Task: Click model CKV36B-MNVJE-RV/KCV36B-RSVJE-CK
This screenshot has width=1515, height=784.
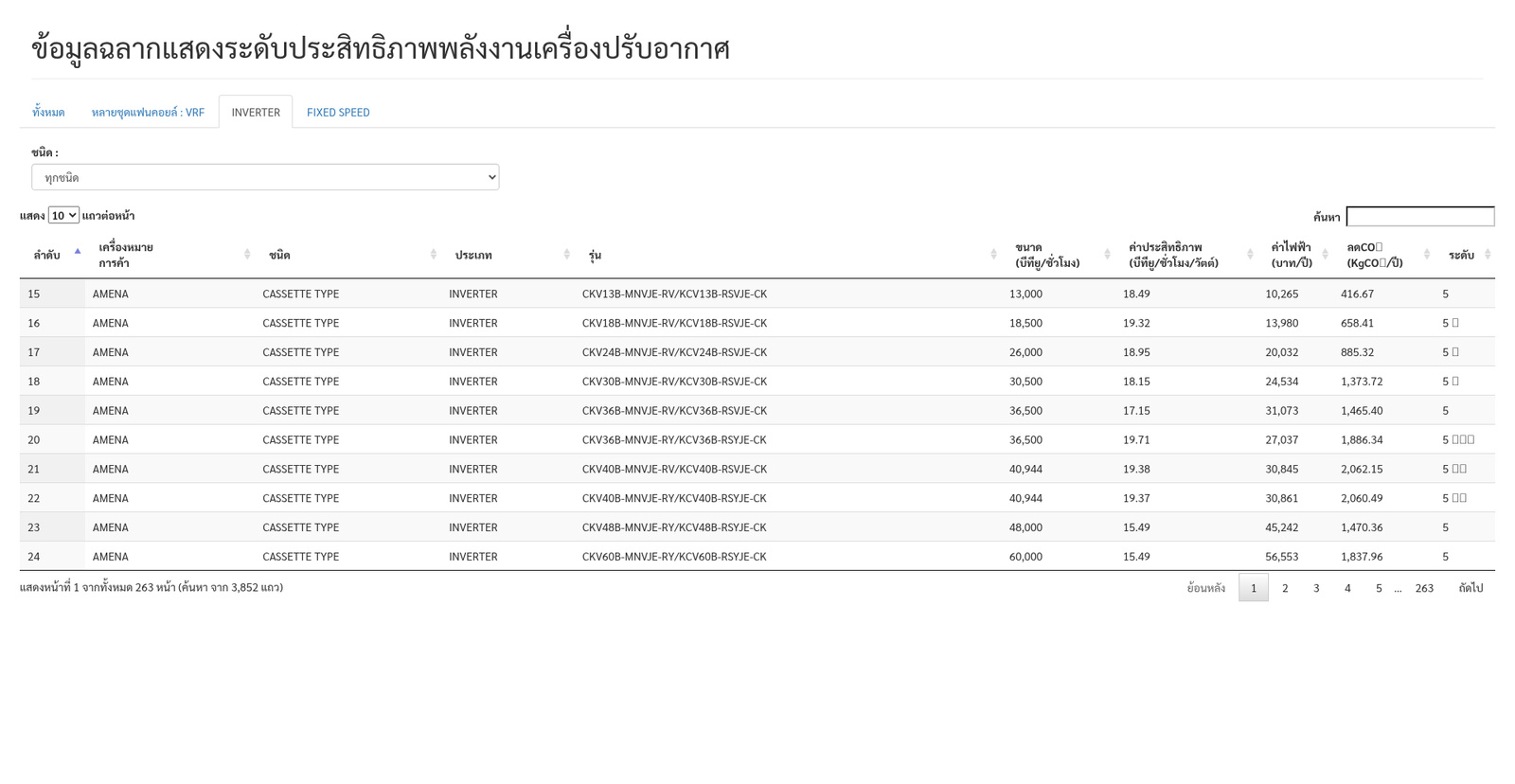Action: point(674,411)
